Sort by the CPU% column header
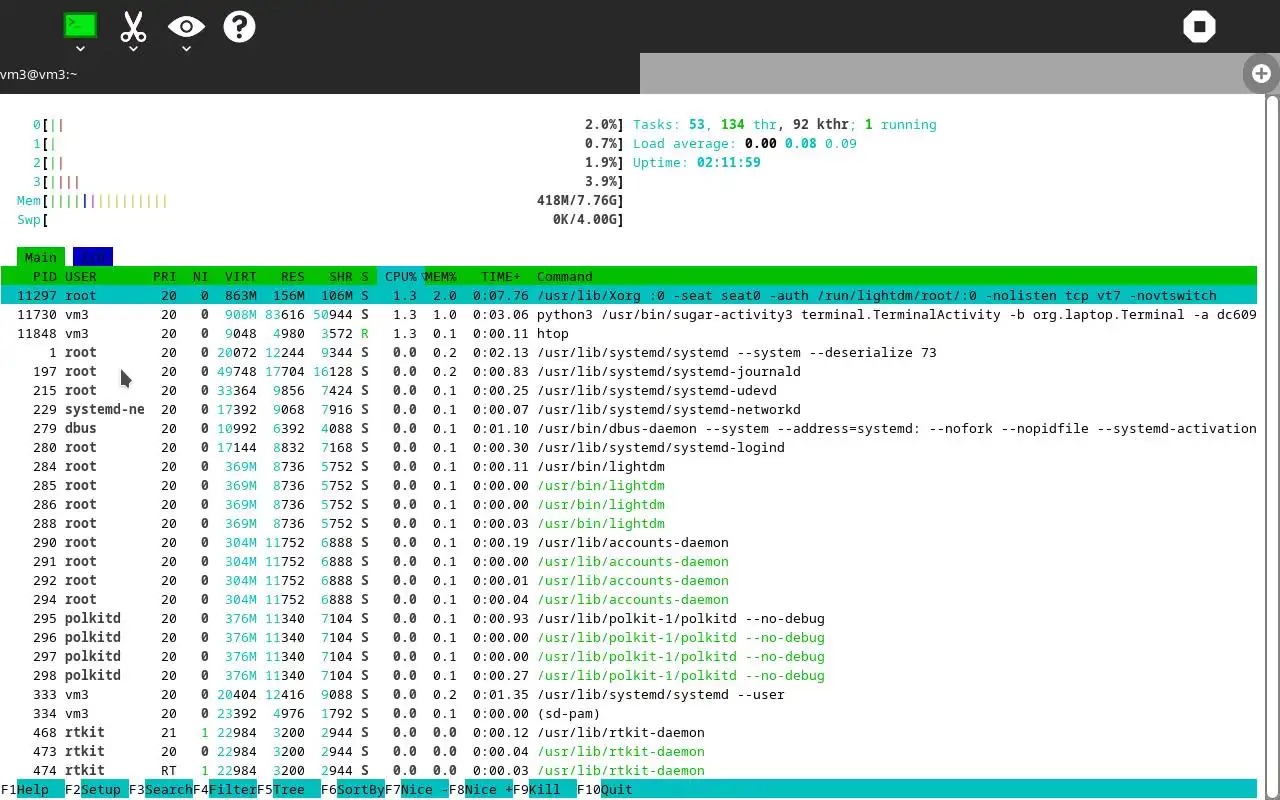The width and height of the screenshot is (1280, 800). tap(401, 276)
